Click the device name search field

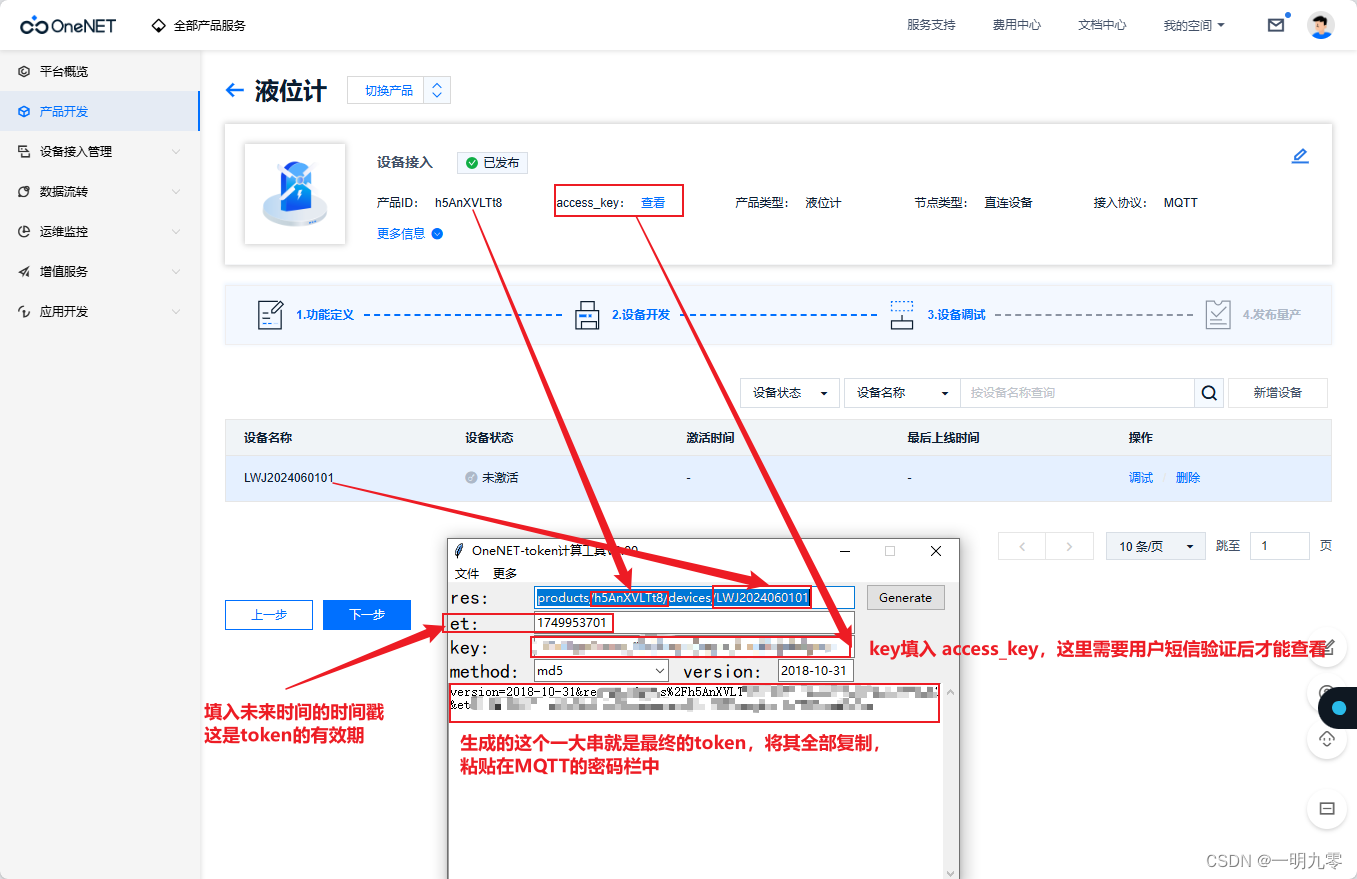pyautogui.click(x=1077, y=393)
